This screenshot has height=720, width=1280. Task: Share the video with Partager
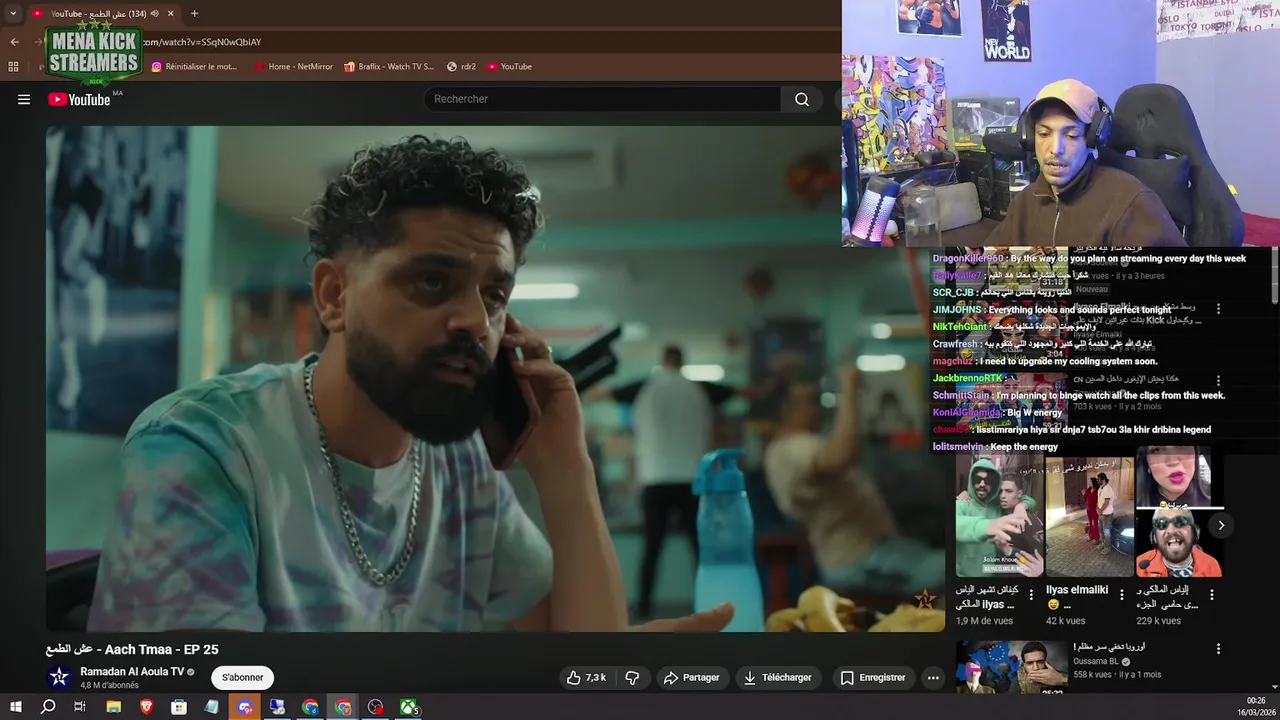coord(691,677)
